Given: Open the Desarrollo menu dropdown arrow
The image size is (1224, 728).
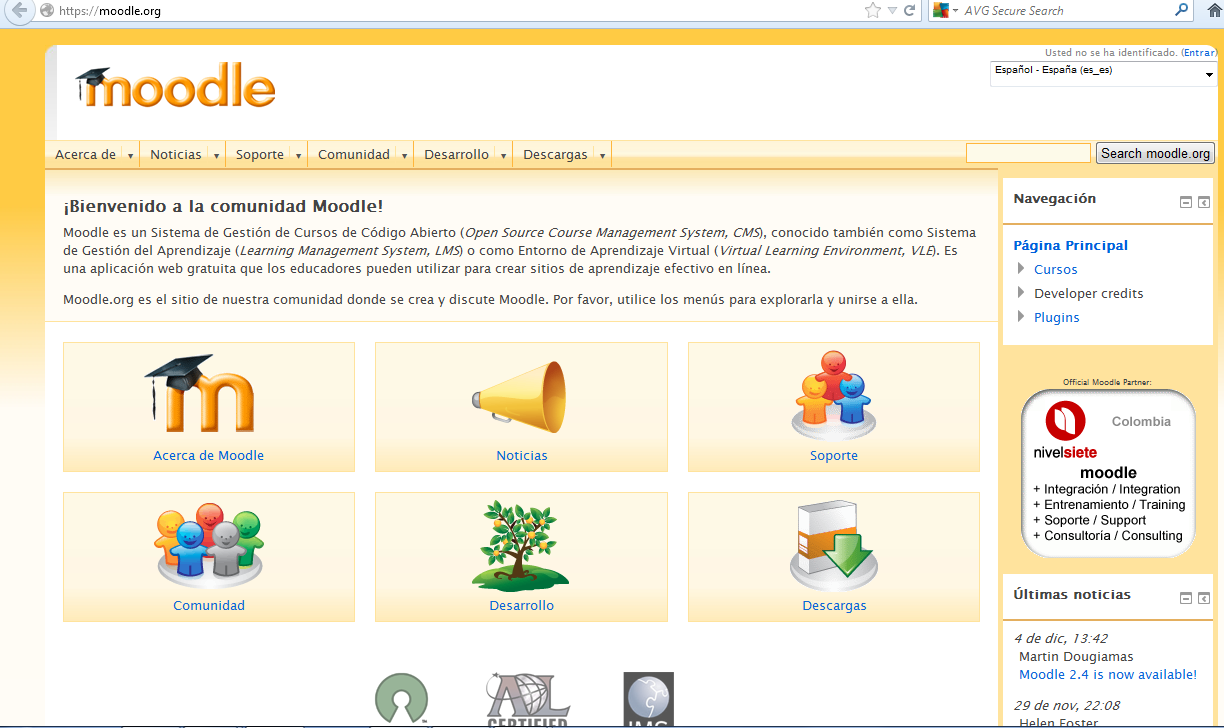Looking at the screenshot, I should pyautogui.click(x=503, y=156).
